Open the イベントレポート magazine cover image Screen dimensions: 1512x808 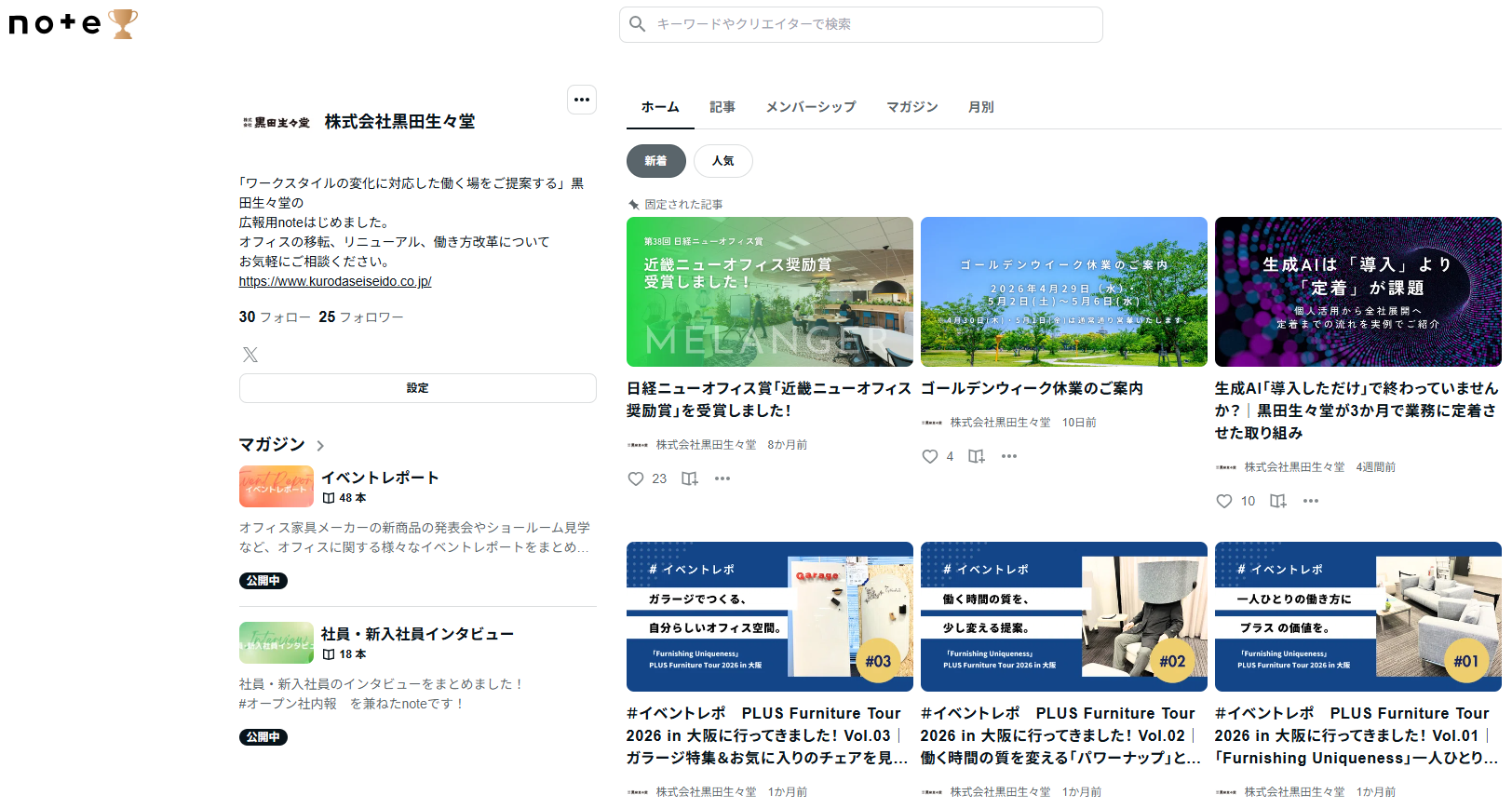[x=277, y=486]
